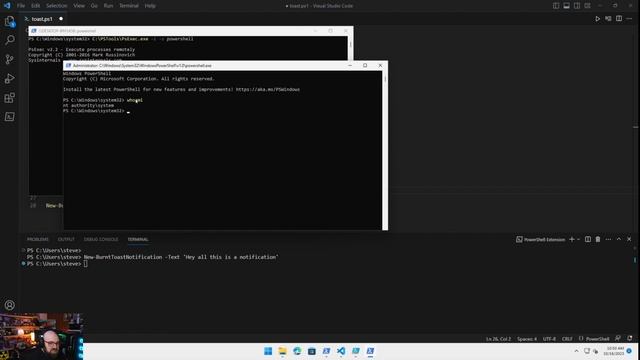This screenshot has width=640, height=360.
Task: Open File Explorer from taskbar
Action: pos(282,351)
